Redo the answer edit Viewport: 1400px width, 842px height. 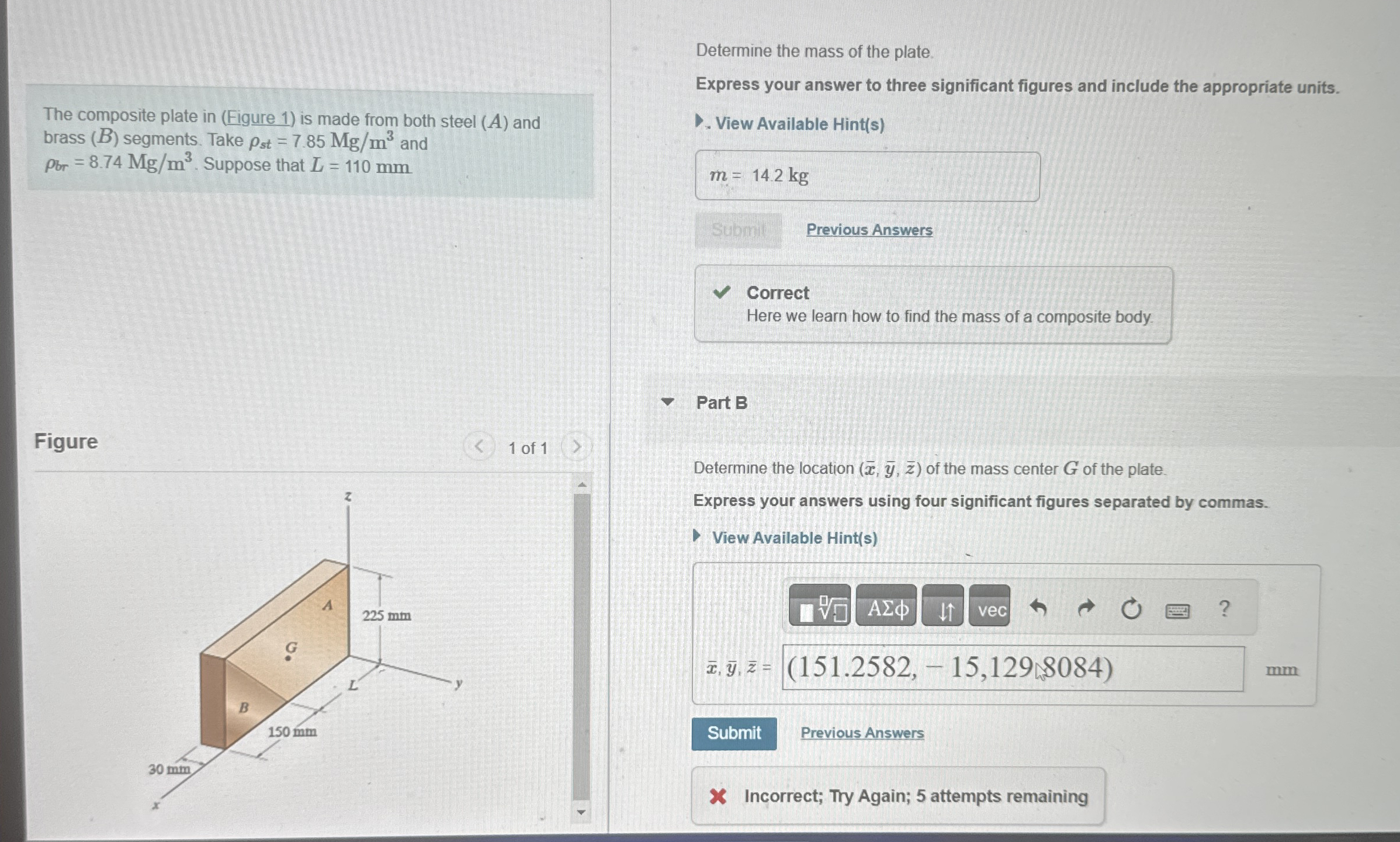pyautogui.click(x=1086, y=609)
